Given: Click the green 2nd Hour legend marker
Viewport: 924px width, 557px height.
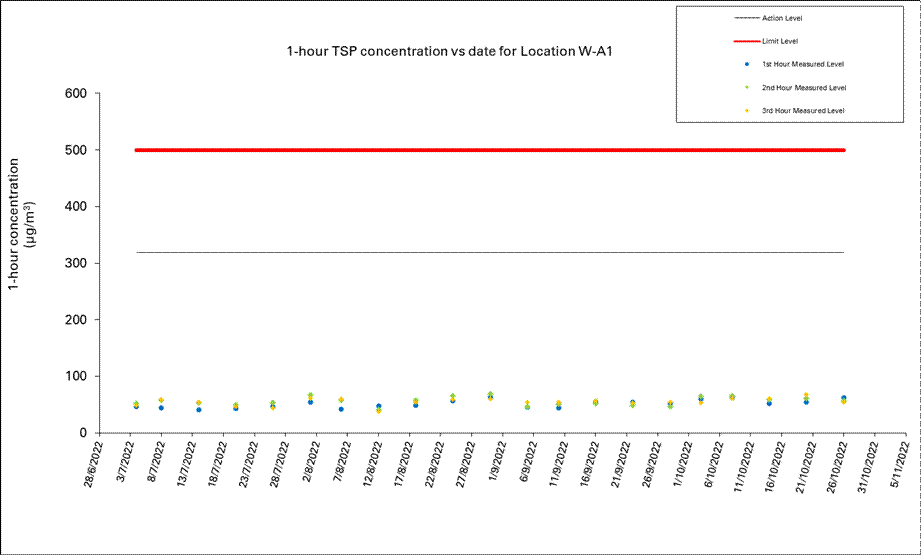Looking at the screenshot, I should (x=749, y=87).
